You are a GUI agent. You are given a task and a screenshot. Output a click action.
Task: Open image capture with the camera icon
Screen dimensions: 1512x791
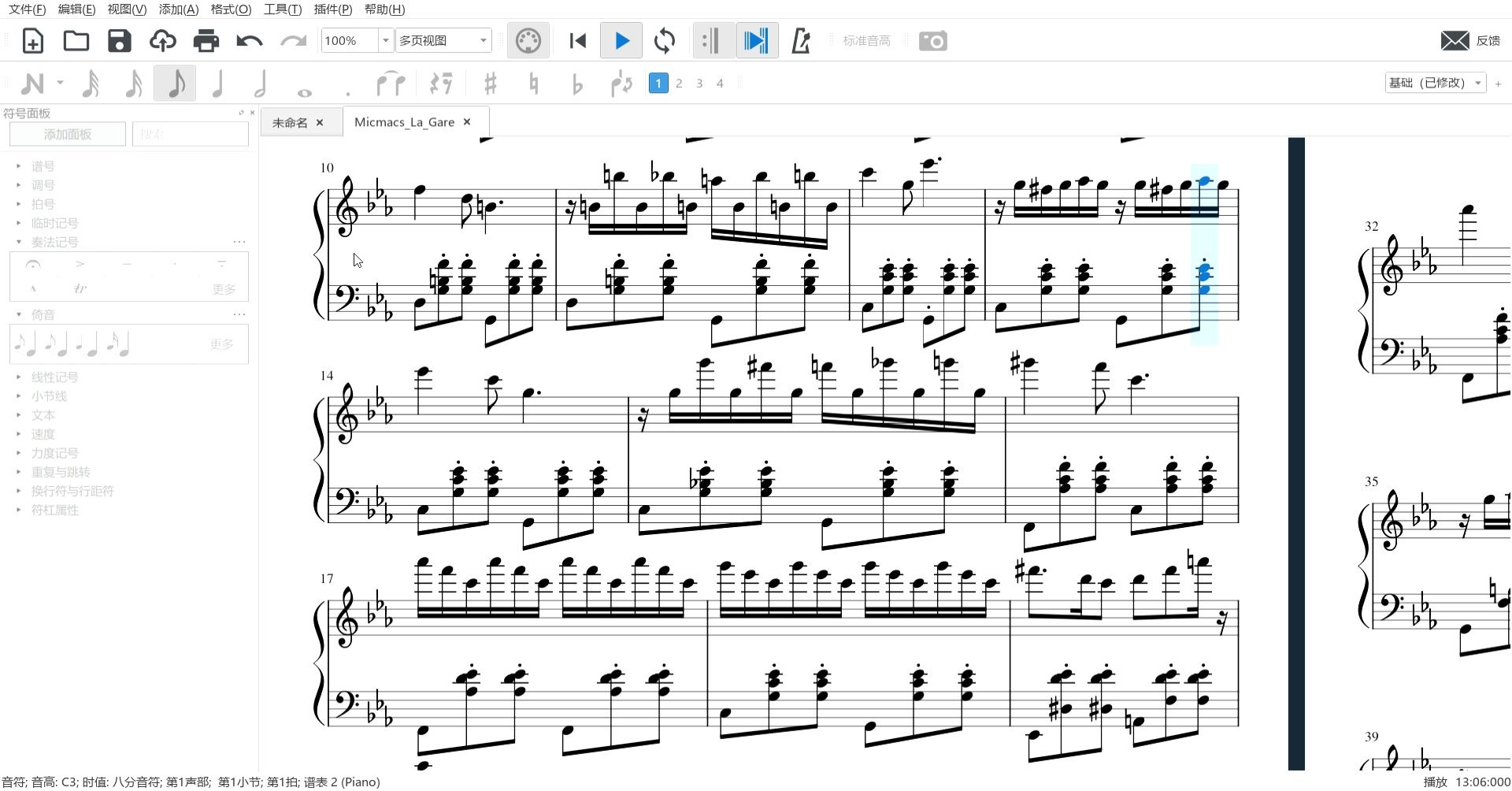tap(933, 41)
